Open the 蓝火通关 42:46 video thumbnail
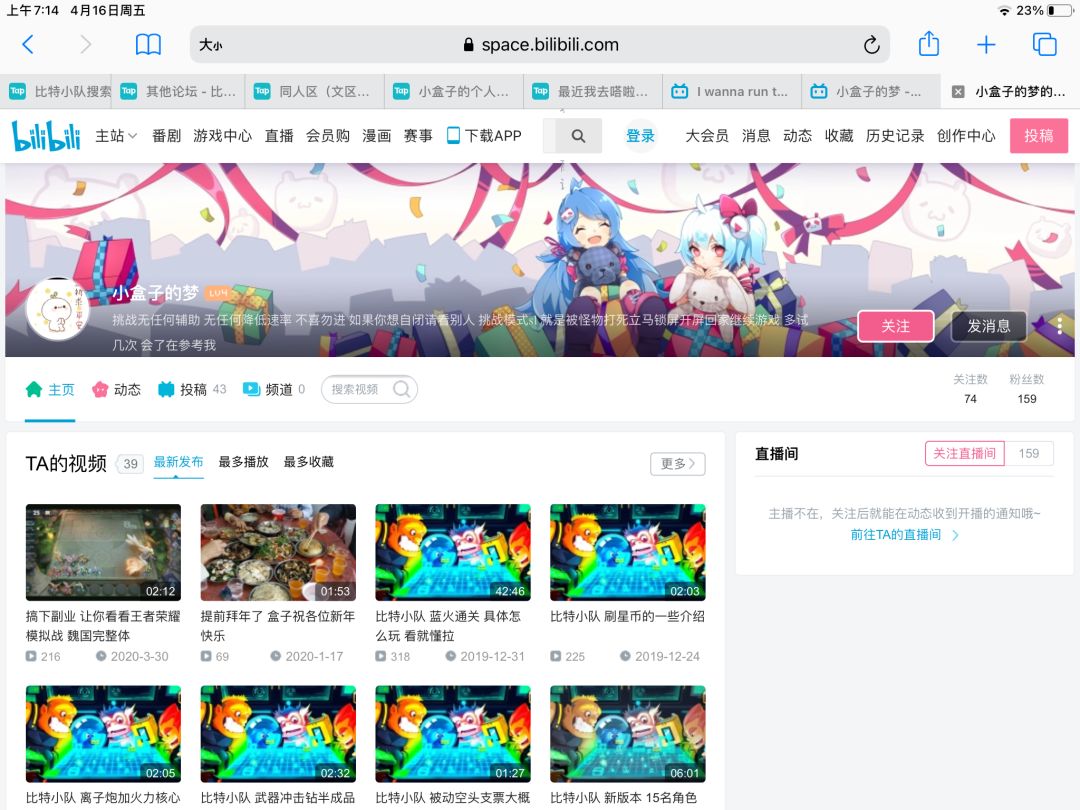The width and height of the screenshot is (1080, 810). click(453, 552)
